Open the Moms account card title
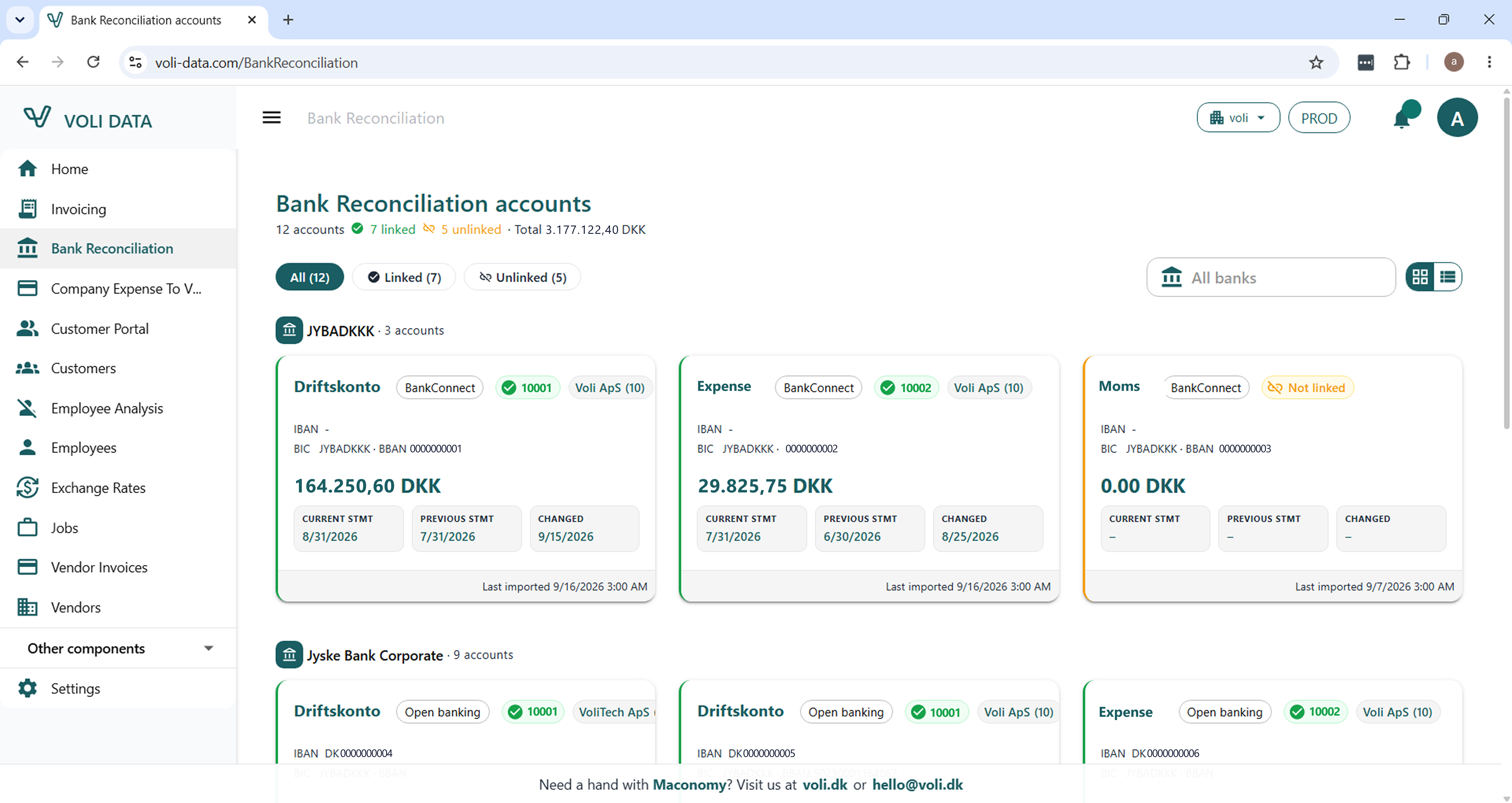The image size is (1512, 803). click(x=1119, y=386)
